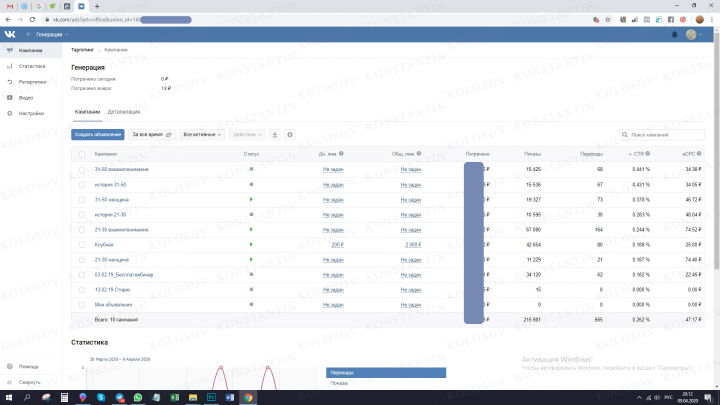
Task: Click running status icon for 31-50 женщина
Action: click(x=251, y=199)
